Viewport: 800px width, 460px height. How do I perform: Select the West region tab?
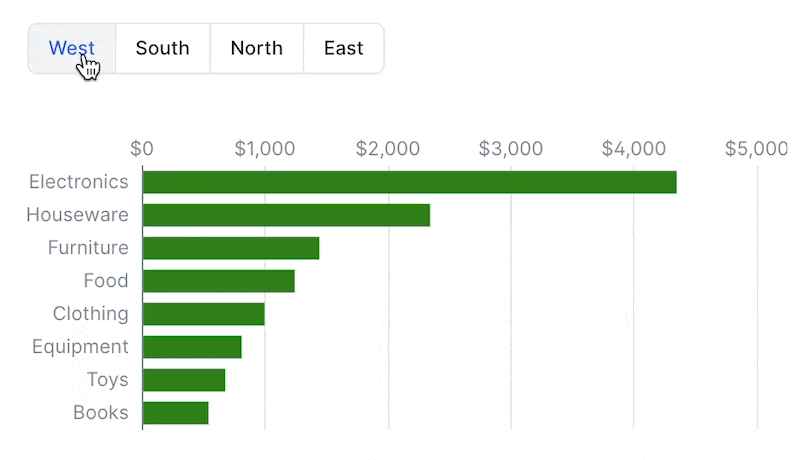tap(72, 48)
